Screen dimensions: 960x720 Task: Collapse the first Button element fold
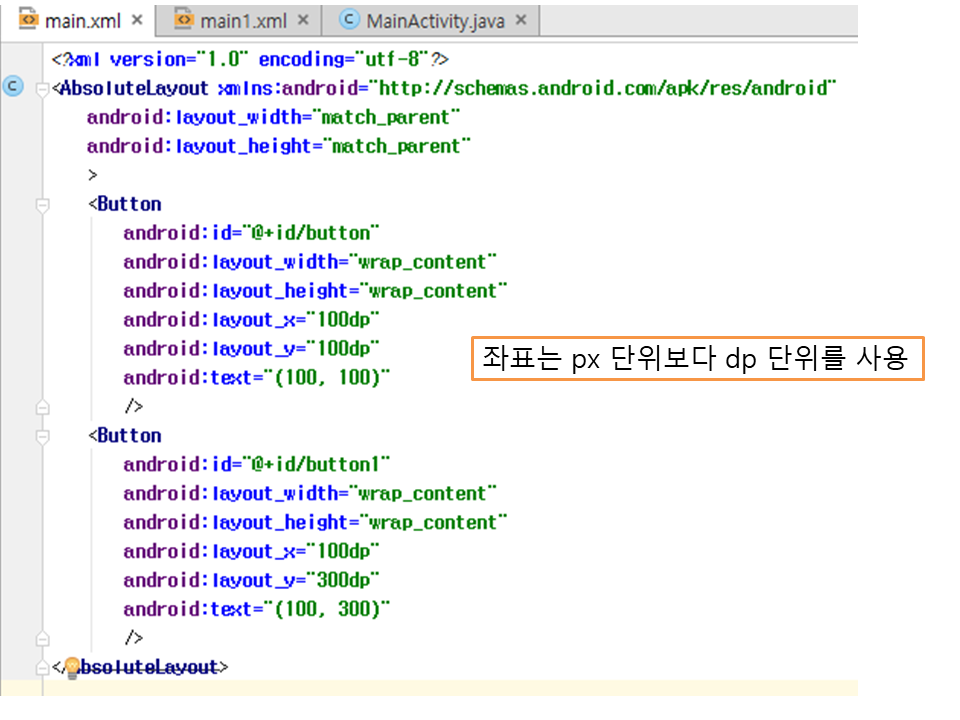[42, 205]
